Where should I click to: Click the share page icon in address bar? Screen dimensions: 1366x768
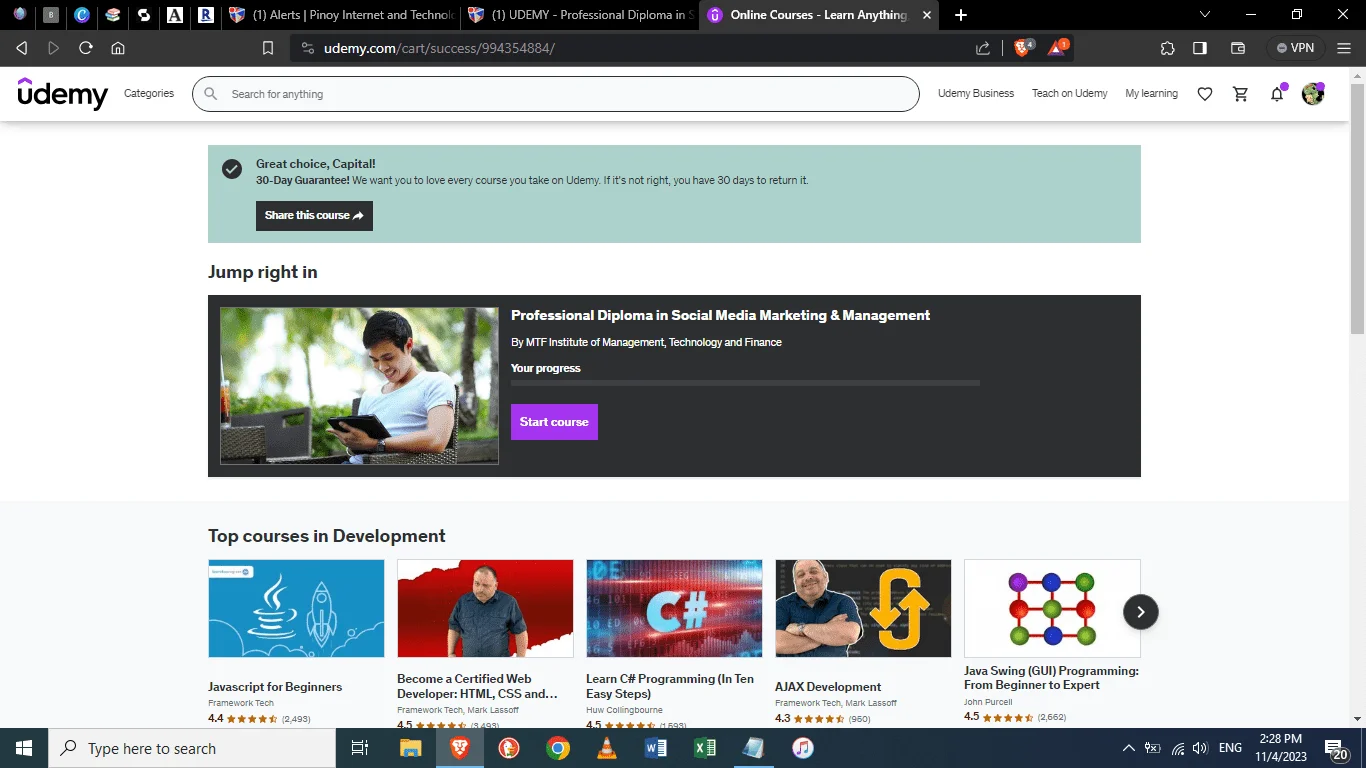(983, 48)
